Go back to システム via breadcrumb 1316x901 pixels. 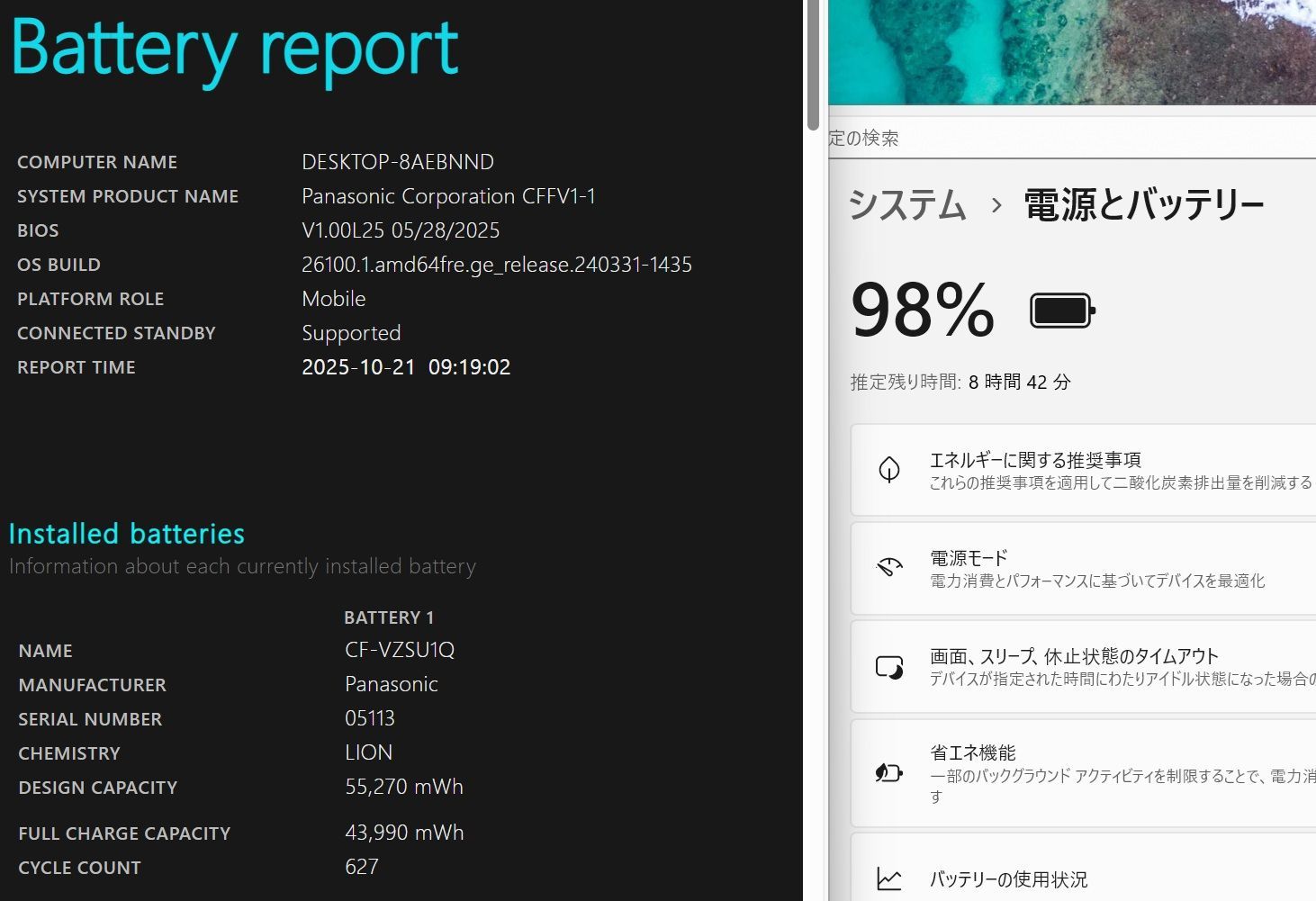[x=906, y=206]
